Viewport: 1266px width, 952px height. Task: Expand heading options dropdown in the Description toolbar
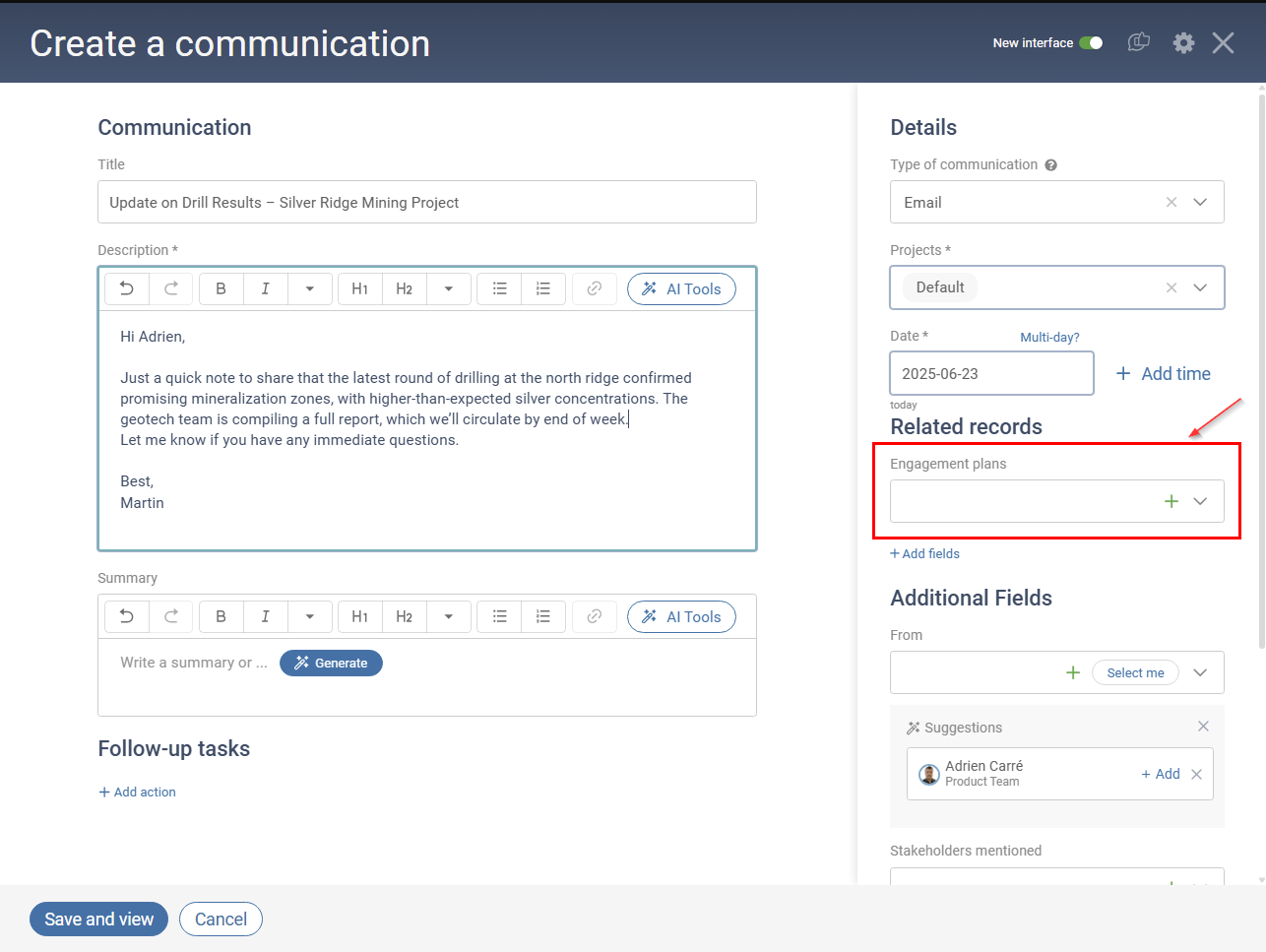[x=449, y=288]
